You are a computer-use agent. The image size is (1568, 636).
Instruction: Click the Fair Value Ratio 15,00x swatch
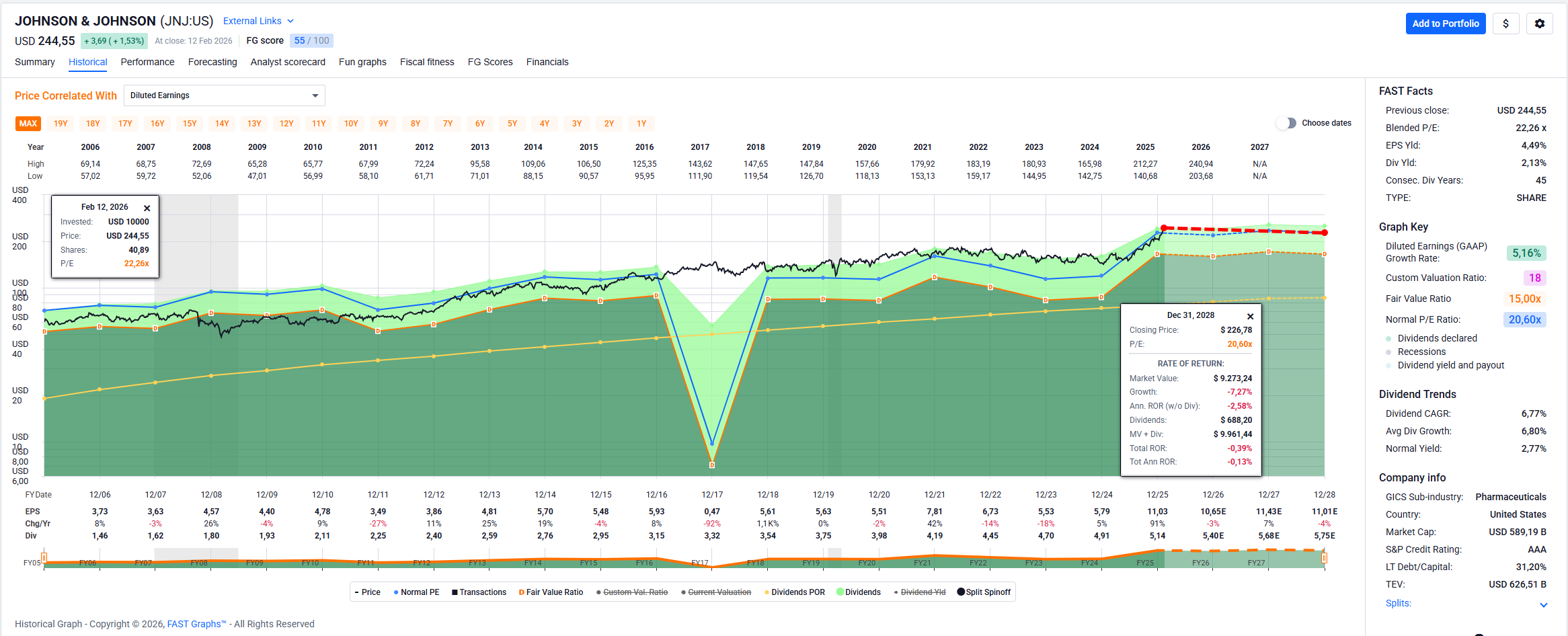coord(1524,299)
